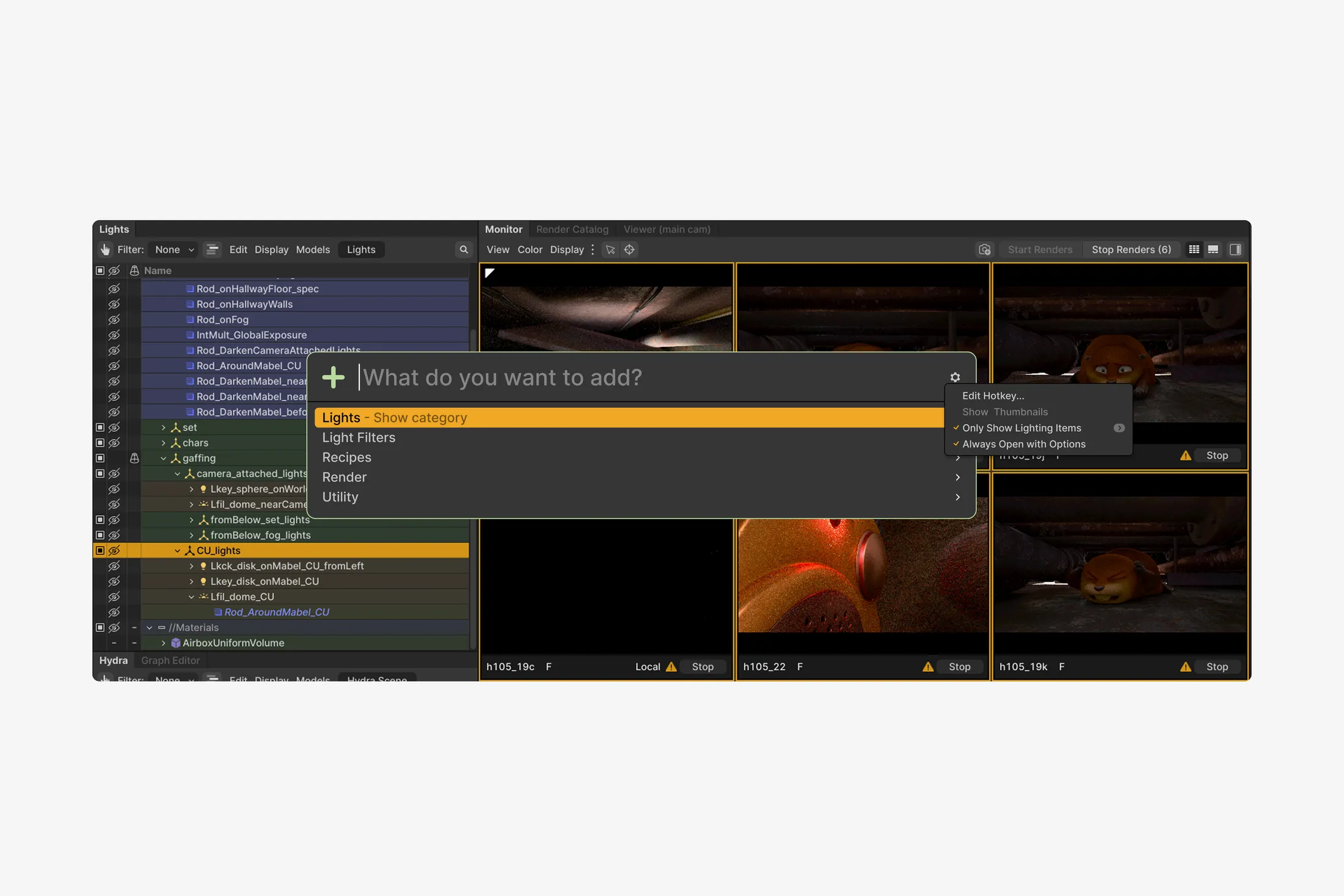Click the gear settings icon in add dialog

pos(955,377)
